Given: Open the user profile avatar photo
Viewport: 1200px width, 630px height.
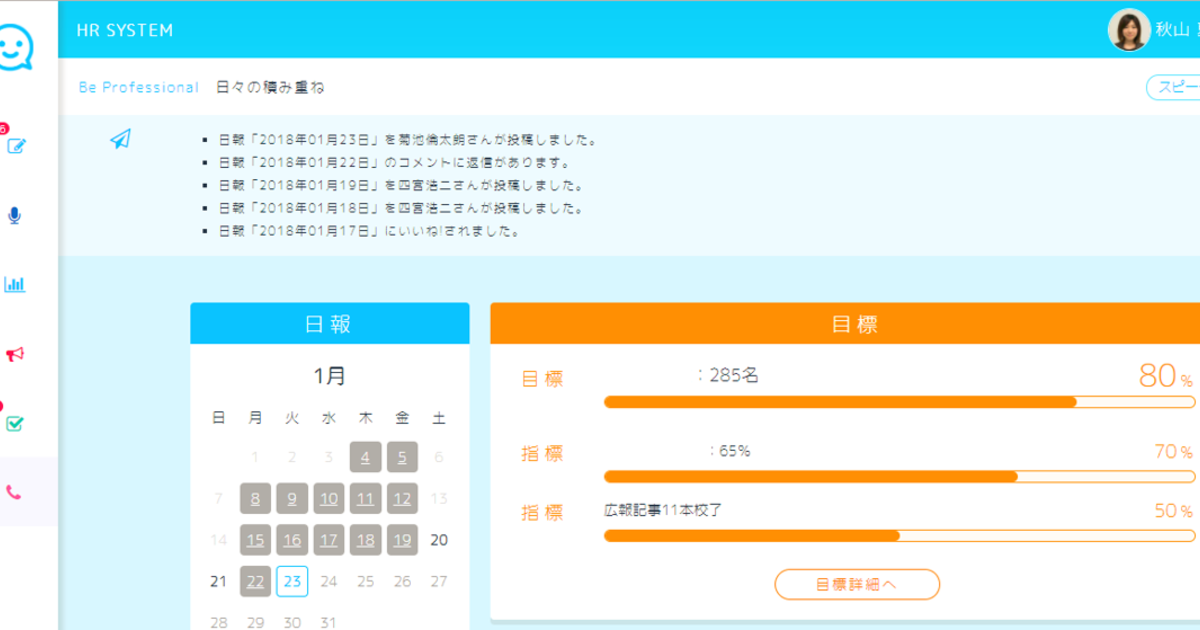Looking at the screenshot, I should tap(1129, 30).
